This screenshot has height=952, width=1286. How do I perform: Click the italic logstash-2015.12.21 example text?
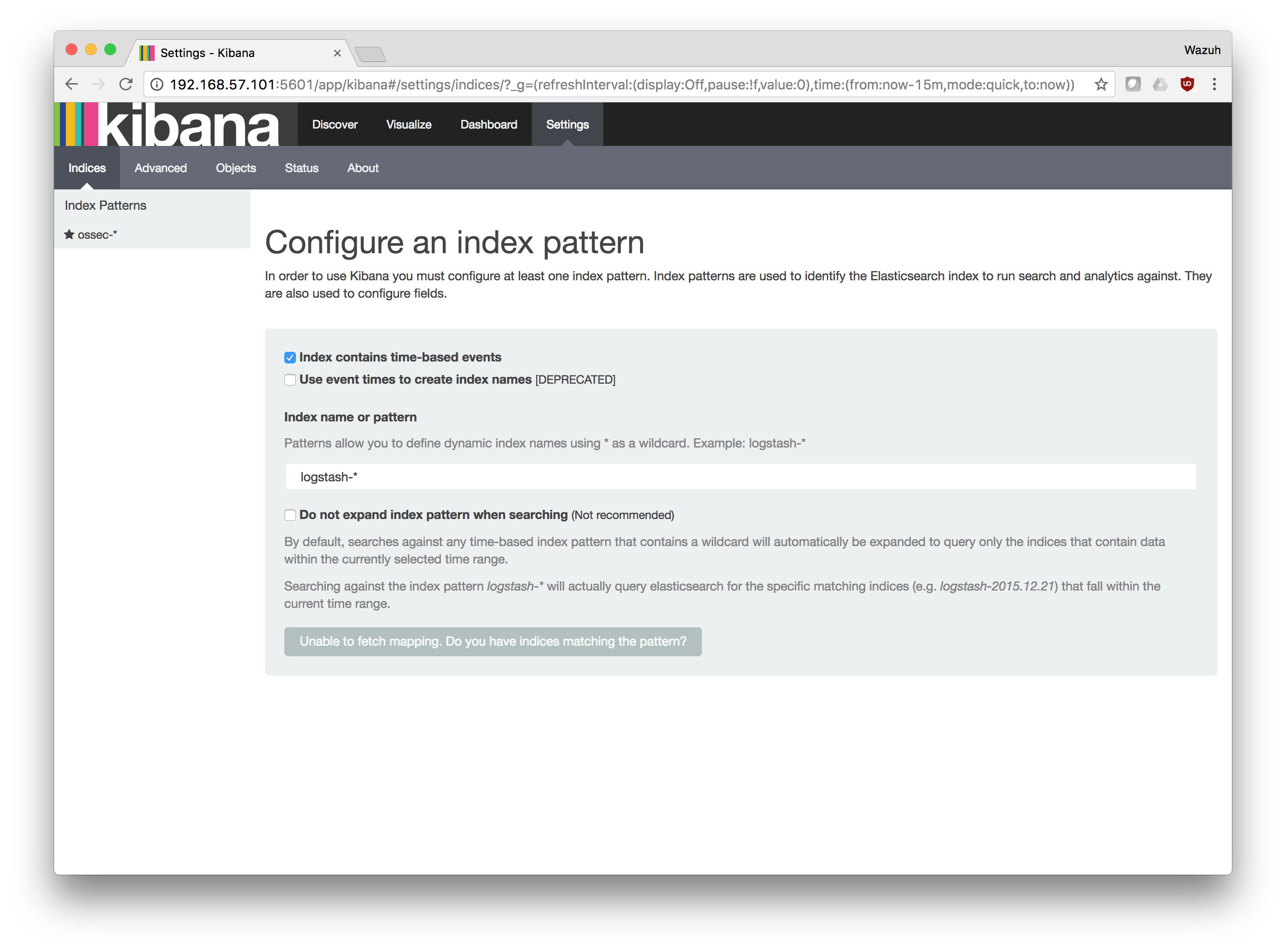point(997,586)
